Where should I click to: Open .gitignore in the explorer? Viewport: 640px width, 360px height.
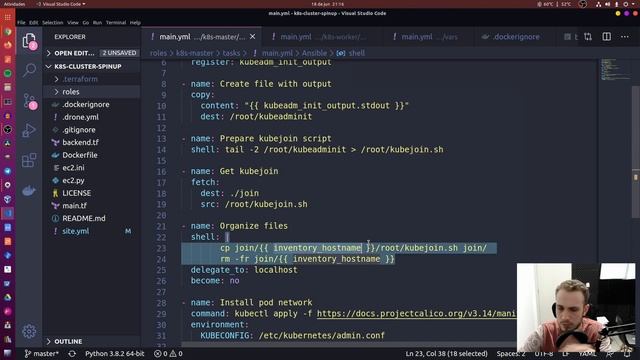(x=92, y=130)
